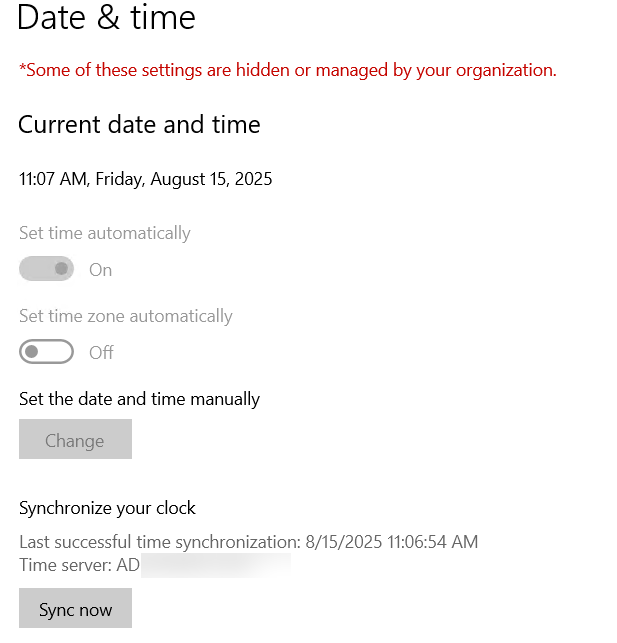Click the red managed-by-organization notice
This screenshot has height=643, width=617.
tap(288, 70)
